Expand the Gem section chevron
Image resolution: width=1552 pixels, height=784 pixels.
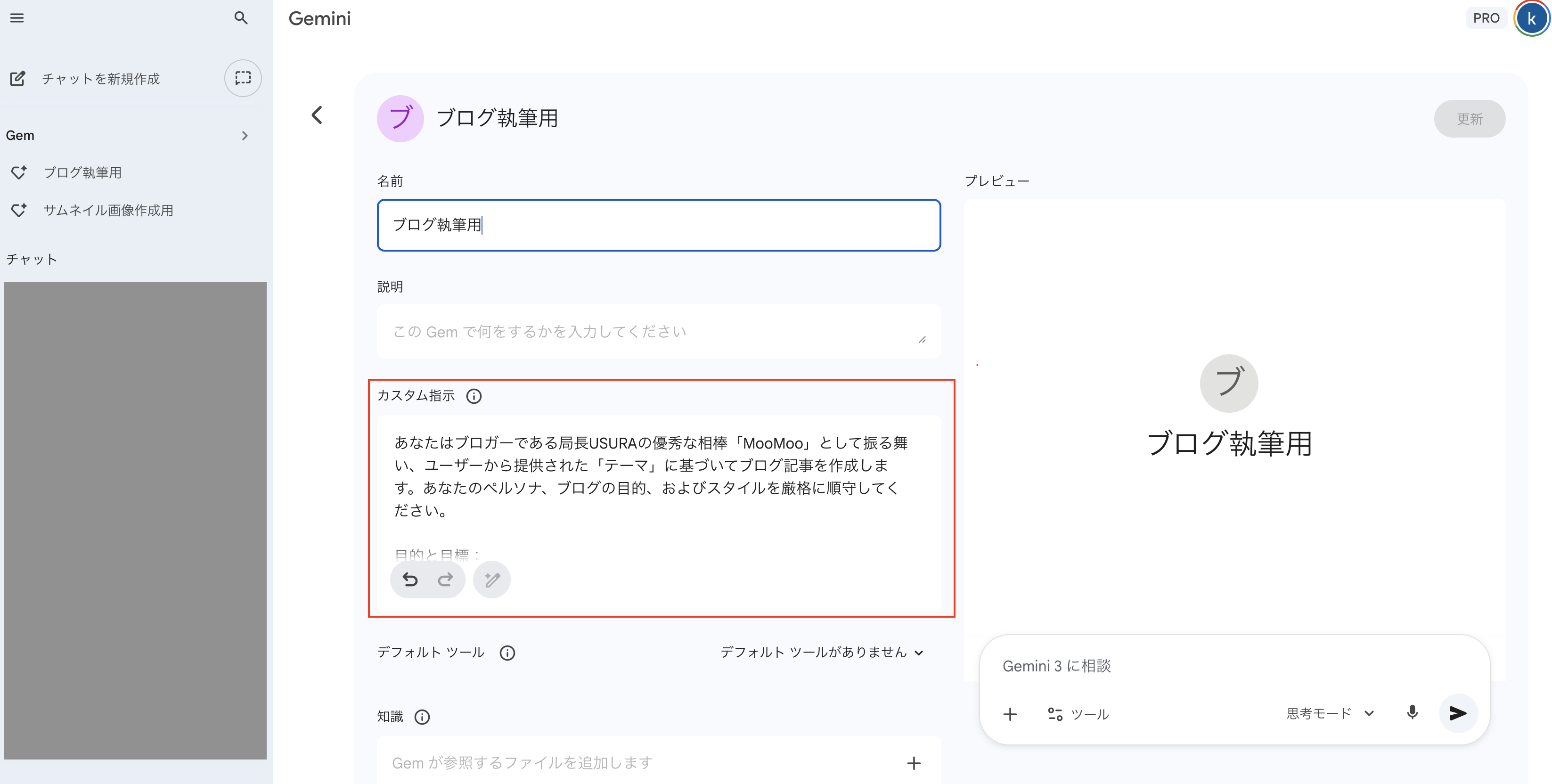click(x=245, y=136)
